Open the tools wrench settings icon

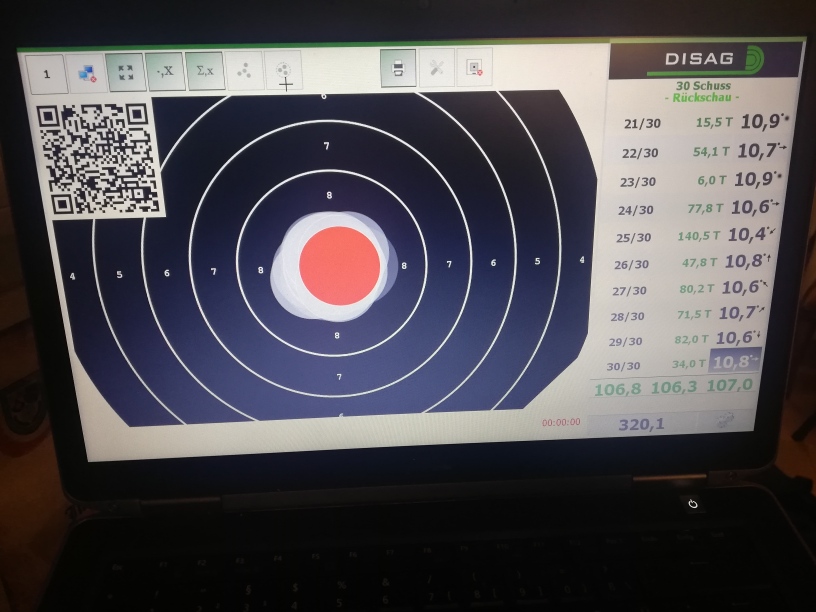(x=436, y=68)
